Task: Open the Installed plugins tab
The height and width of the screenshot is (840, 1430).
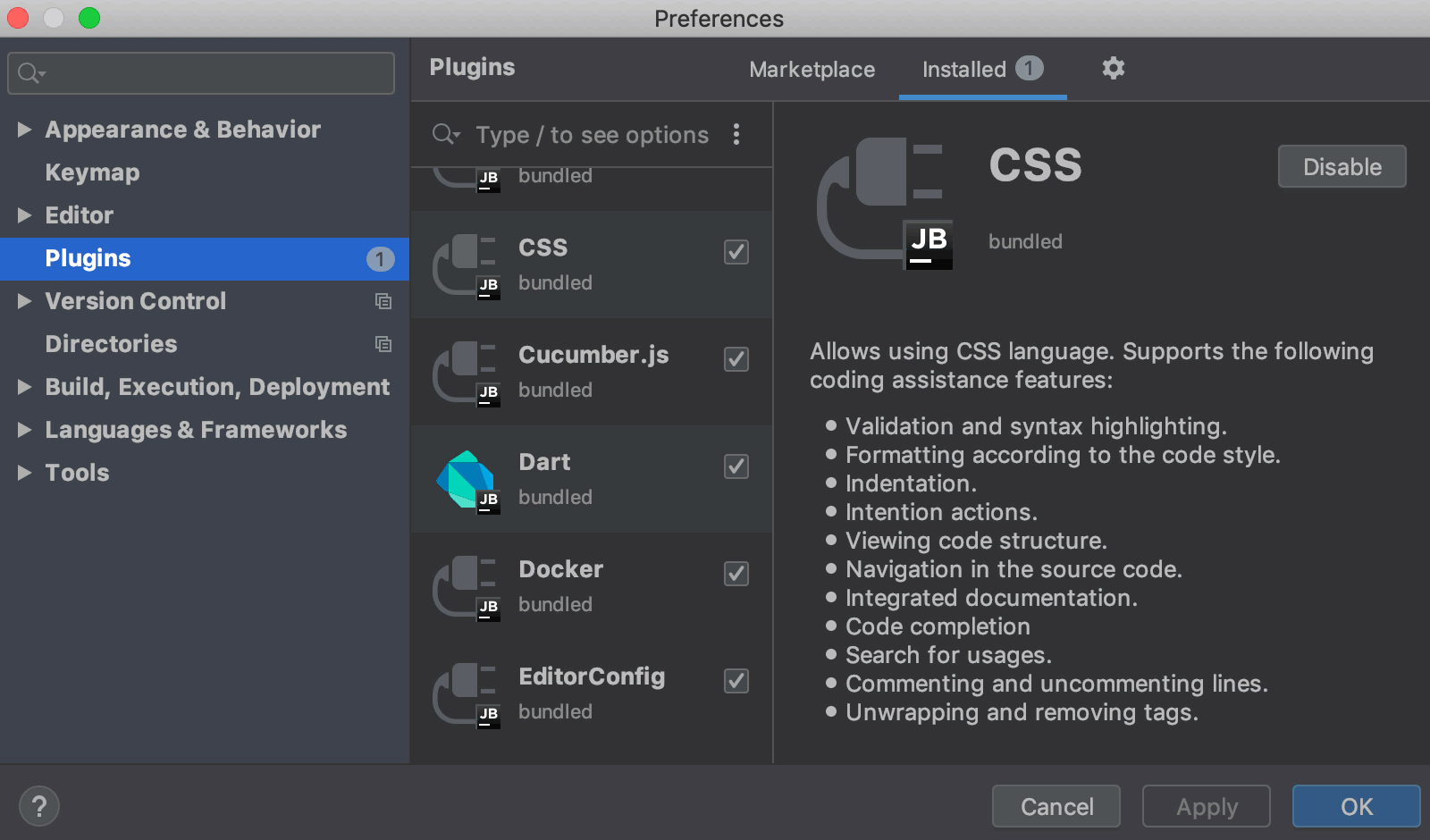Action: point(965,69)
